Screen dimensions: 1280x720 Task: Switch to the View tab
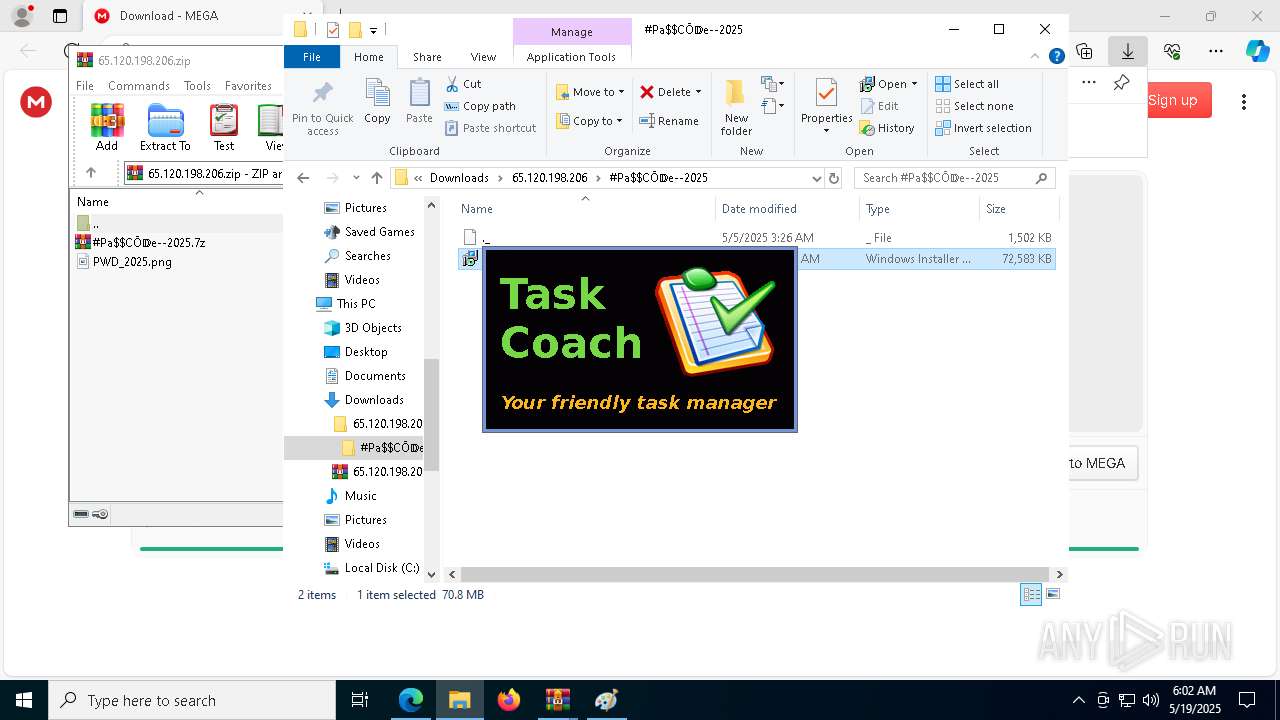pos(483,57)
